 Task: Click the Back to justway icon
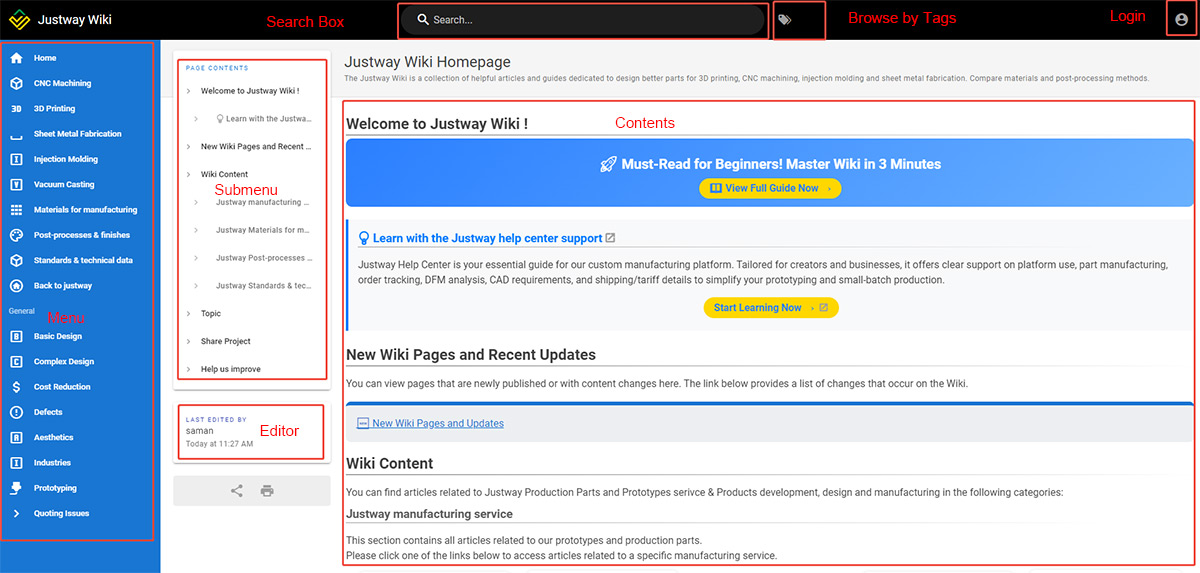coord(16,286)
